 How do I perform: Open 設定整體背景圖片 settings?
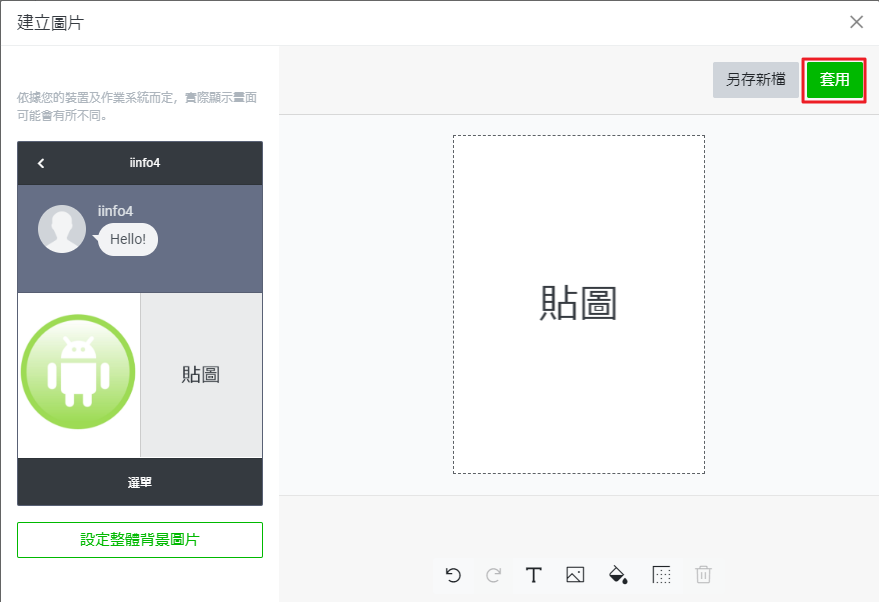coord(139,539)
